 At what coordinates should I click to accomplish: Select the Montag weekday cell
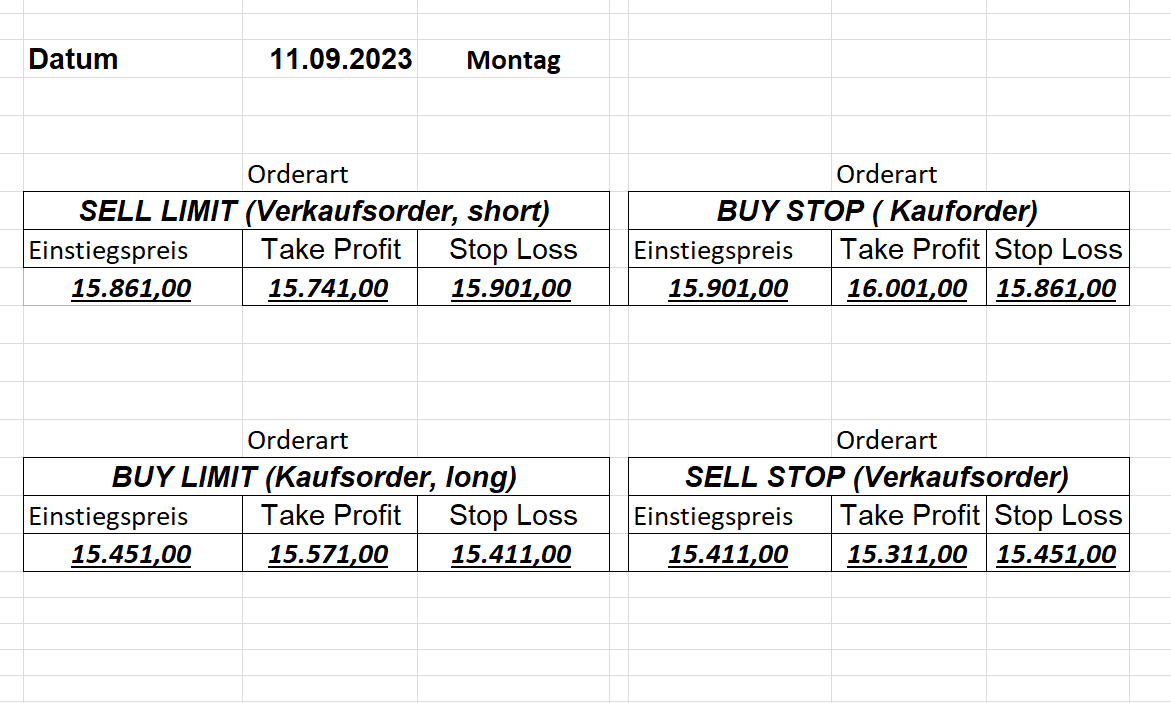(513, 60)
